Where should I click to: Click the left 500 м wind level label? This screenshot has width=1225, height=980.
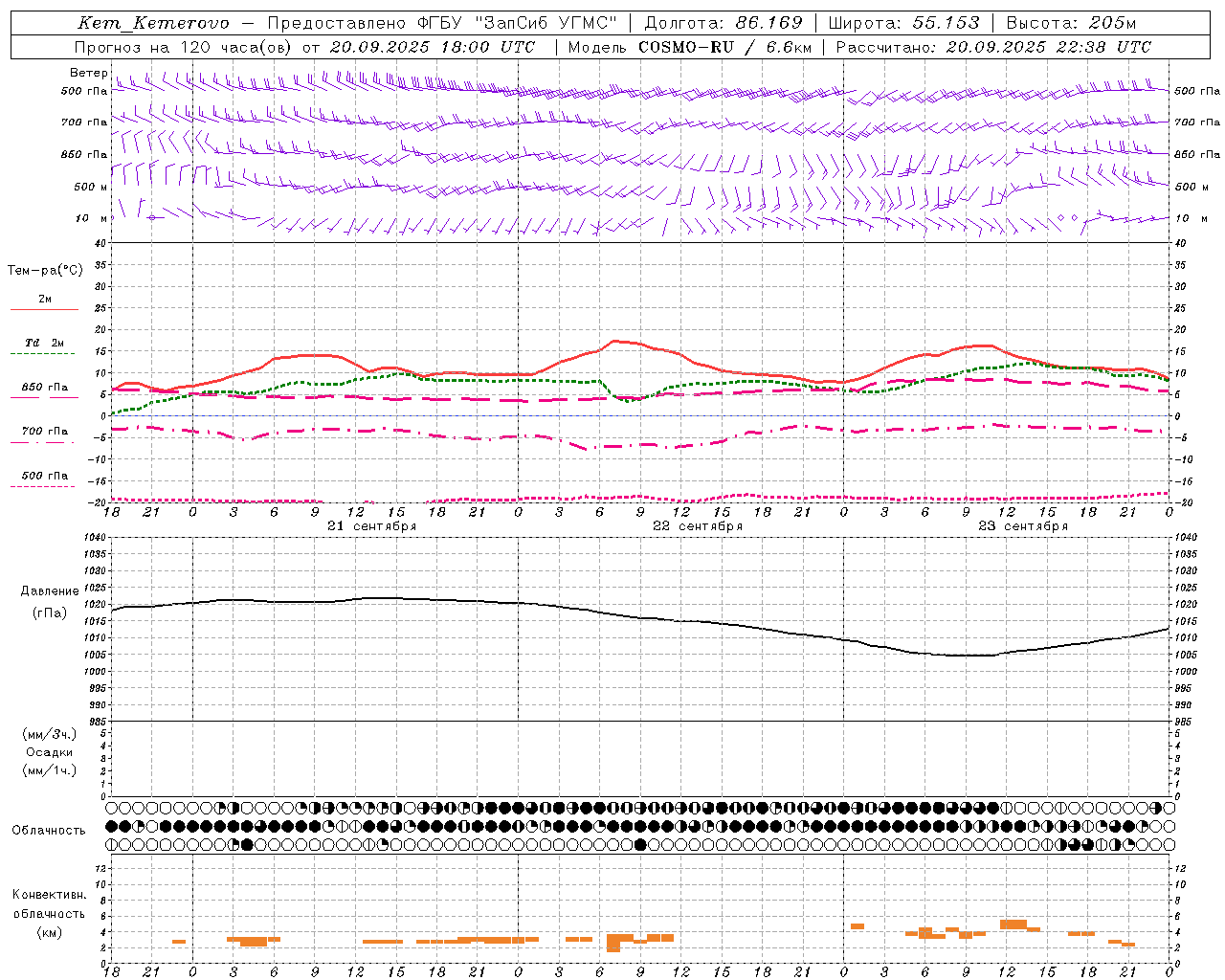tap(90, 187)
